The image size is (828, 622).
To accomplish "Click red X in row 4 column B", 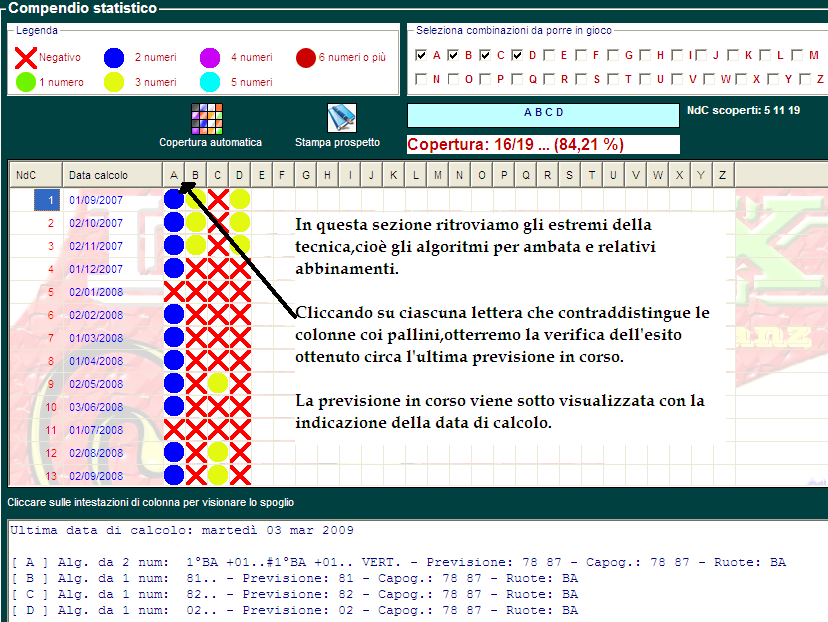I will 196,268.
